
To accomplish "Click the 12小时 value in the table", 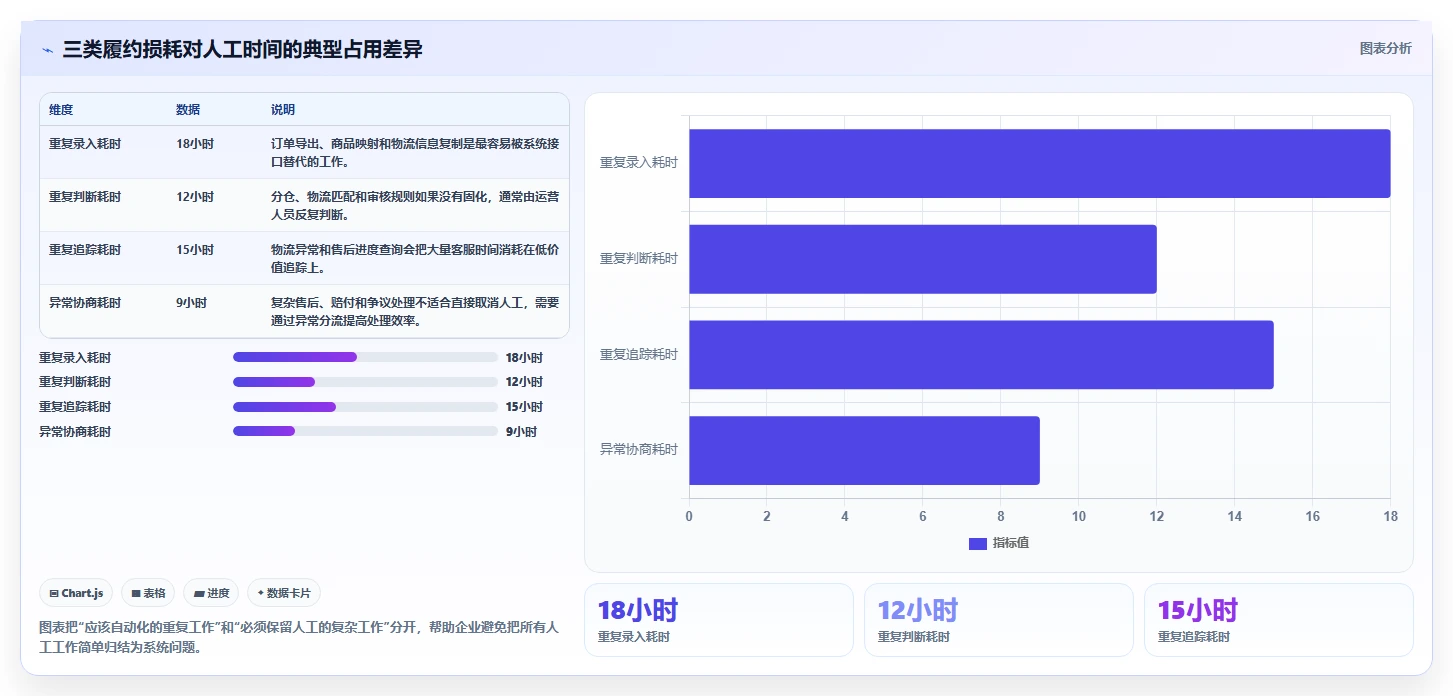I will pyautogui.click(x=195, y=197).
